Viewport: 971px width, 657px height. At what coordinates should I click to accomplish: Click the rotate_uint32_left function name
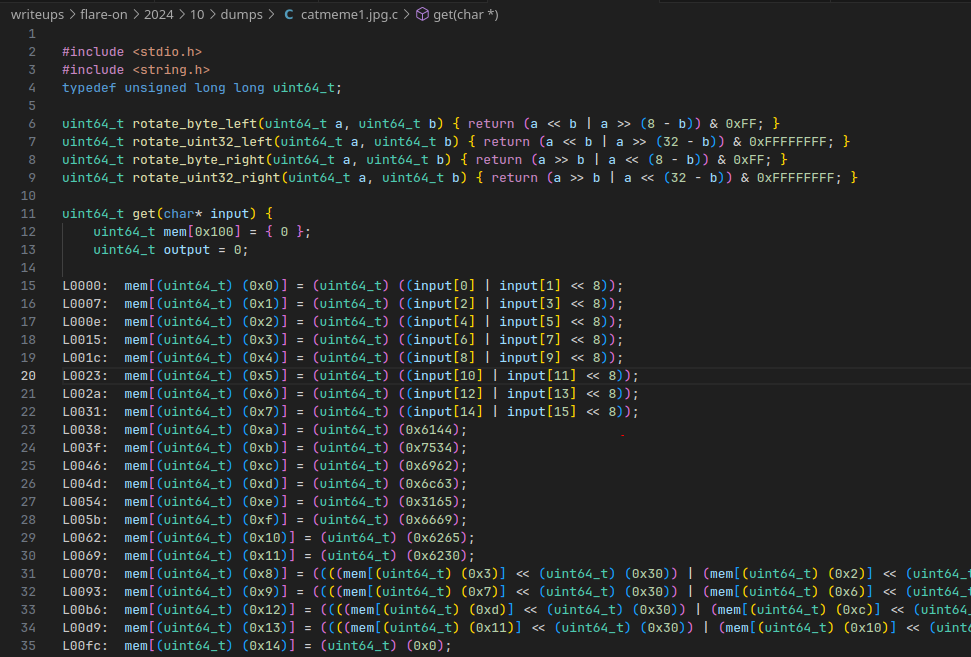pyautogui.click(x=202, y=142)
